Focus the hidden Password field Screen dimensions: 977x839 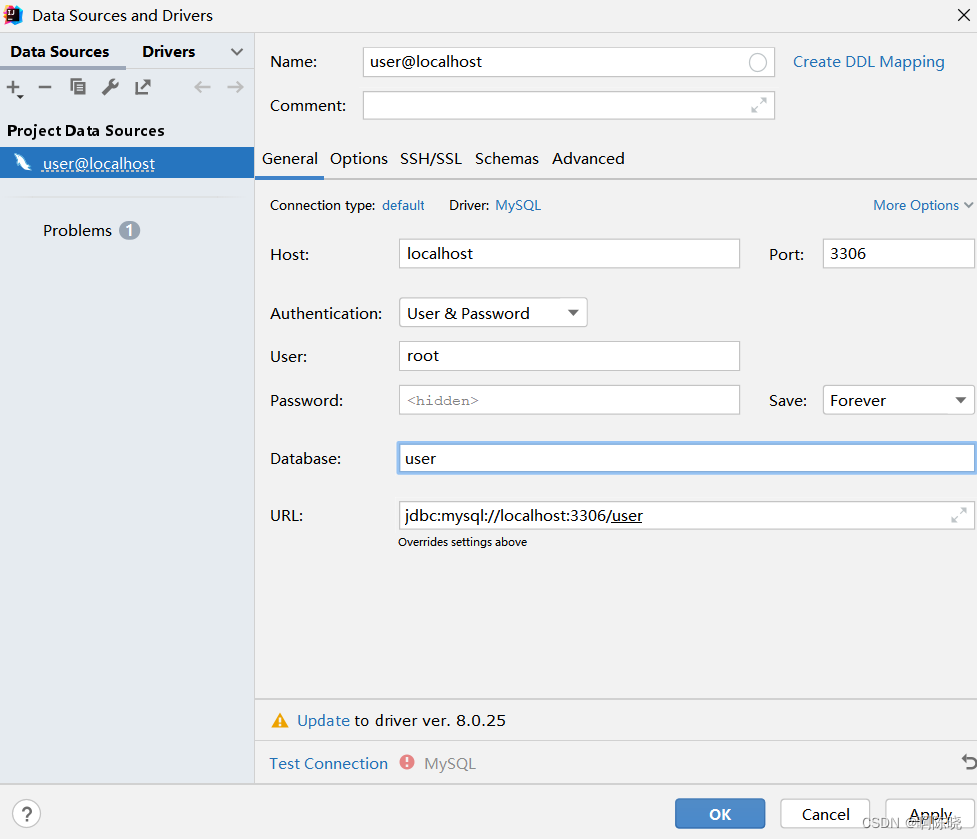(x=569, y=400)
